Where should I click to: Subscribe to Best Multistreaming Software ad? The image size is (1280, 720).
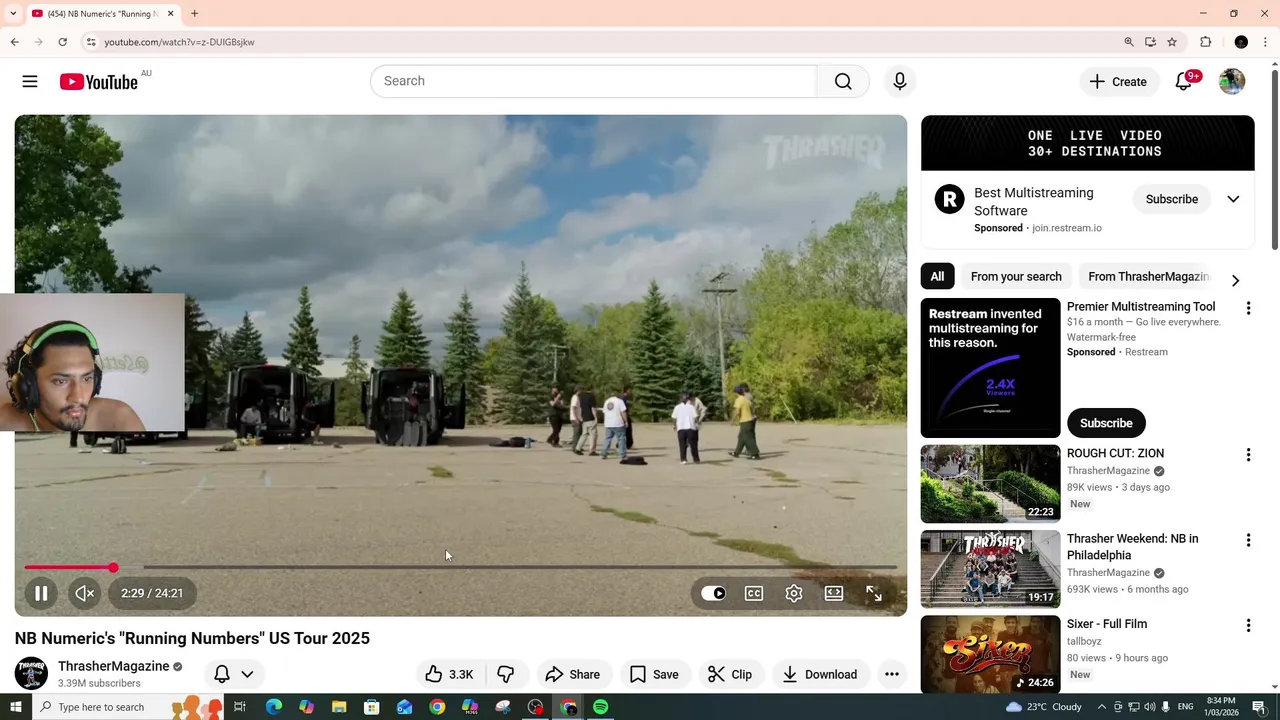click(x=1172, y=199)
